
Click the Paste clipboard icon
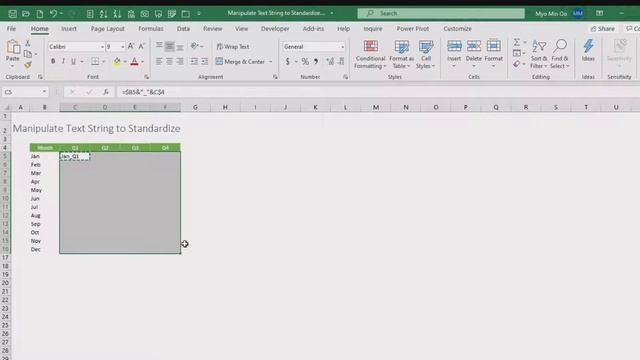tap(13, 47)
